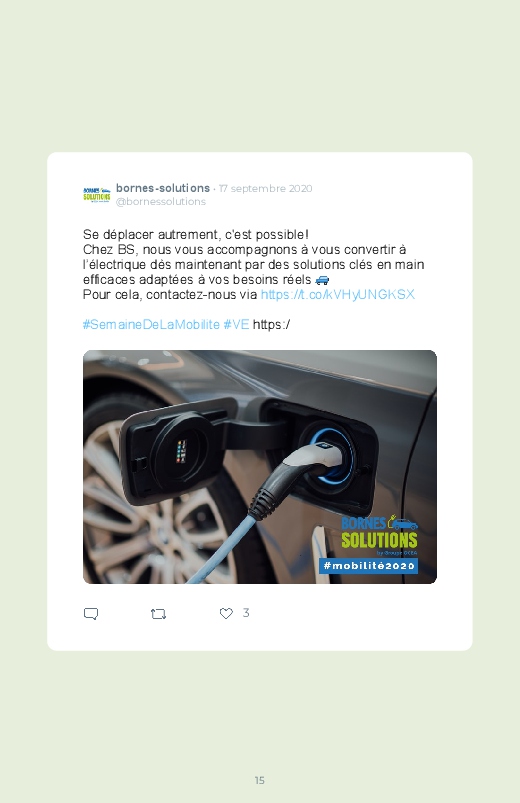Open the t.co/kVHyUNGKSX link
The image size is (520, 803).
click(338, 294)
